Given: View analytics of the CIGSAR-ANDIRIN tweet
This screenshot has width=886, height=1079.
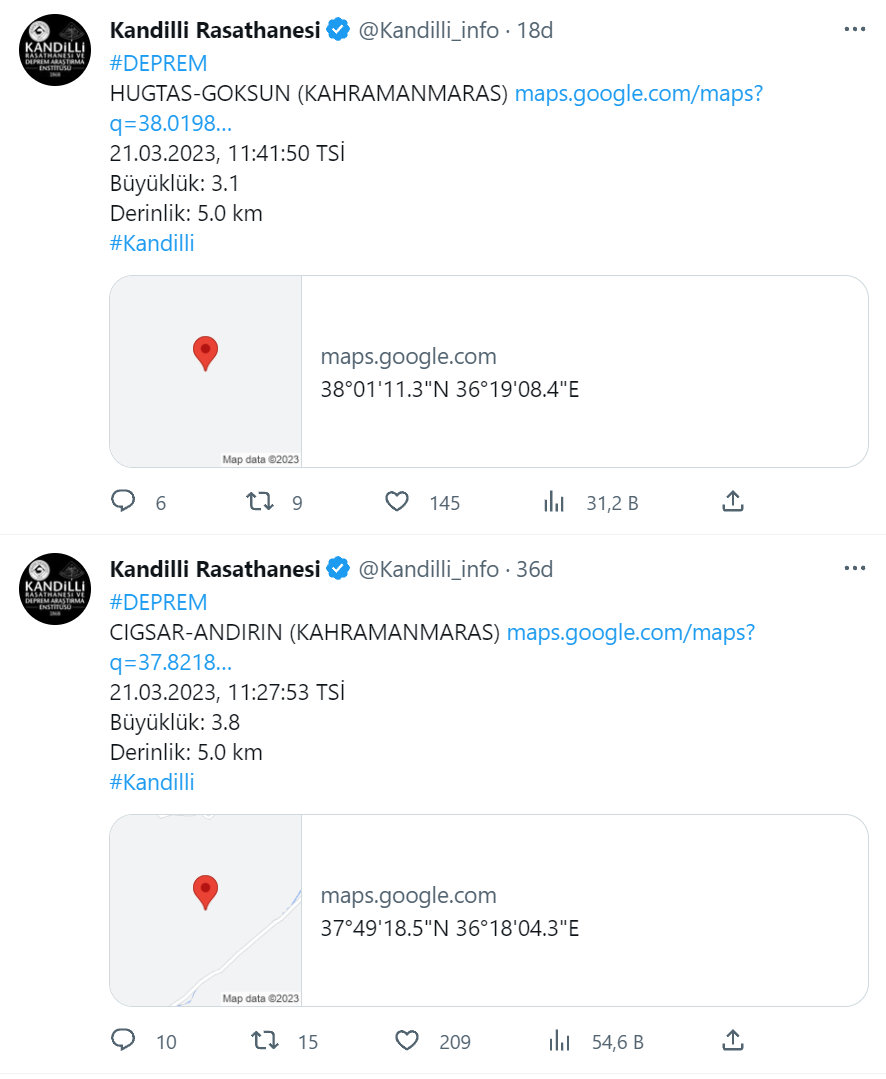Looking at the screenshot, I should (x=559, y=1041).
